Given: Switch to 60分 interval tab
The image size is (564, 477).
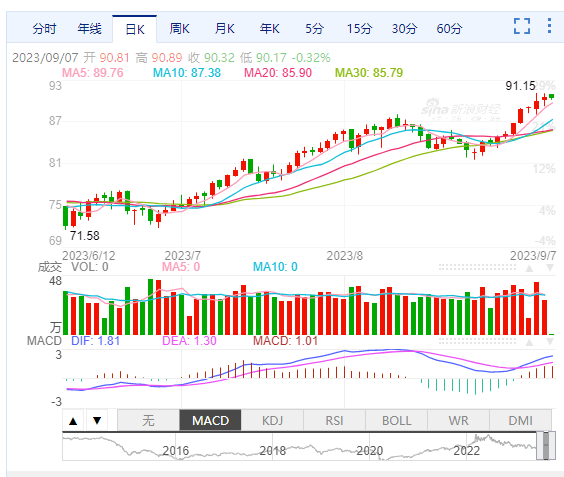Looking at the screenshot, I should tap(449, 29).
